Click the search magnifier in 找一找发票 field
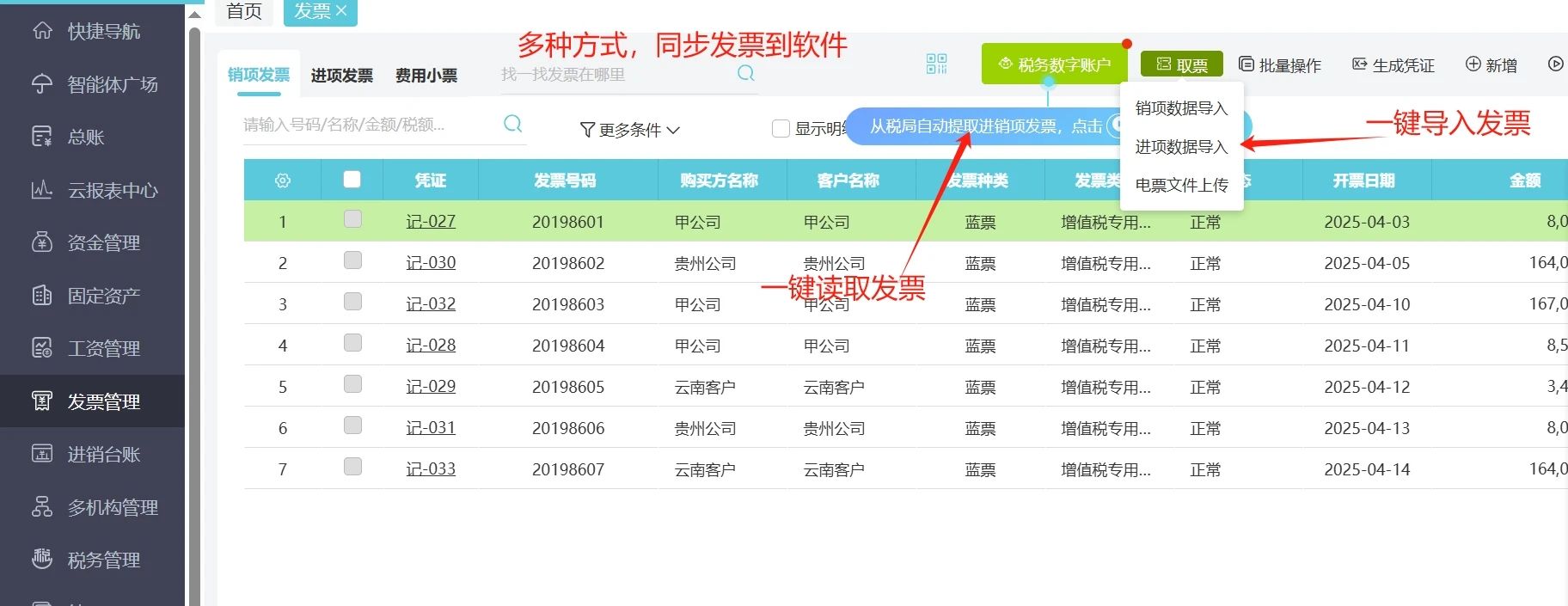 tap(746, 73)
